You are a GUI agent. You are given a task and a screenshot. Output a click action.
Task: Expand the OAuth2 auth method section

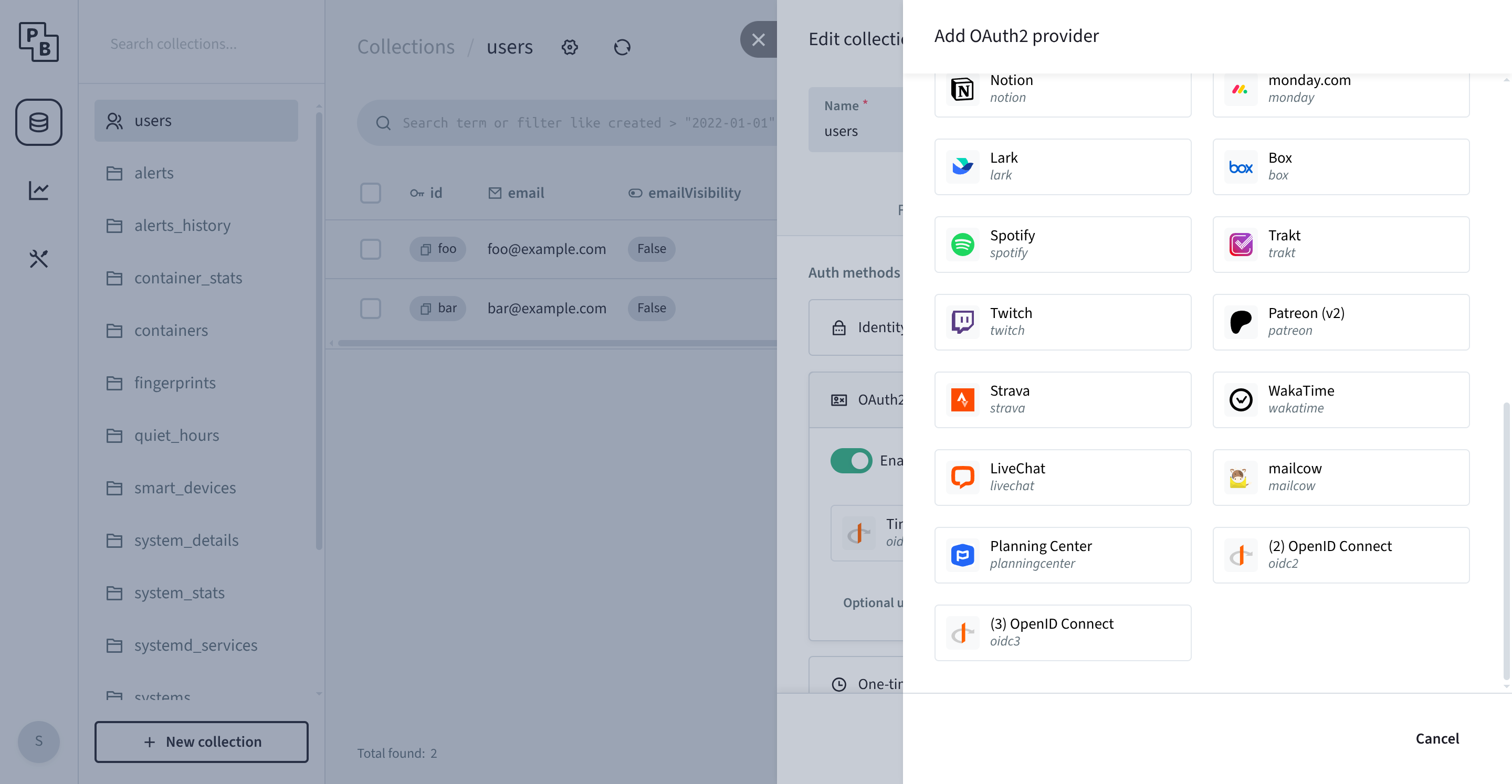click(x=856, y=400)
